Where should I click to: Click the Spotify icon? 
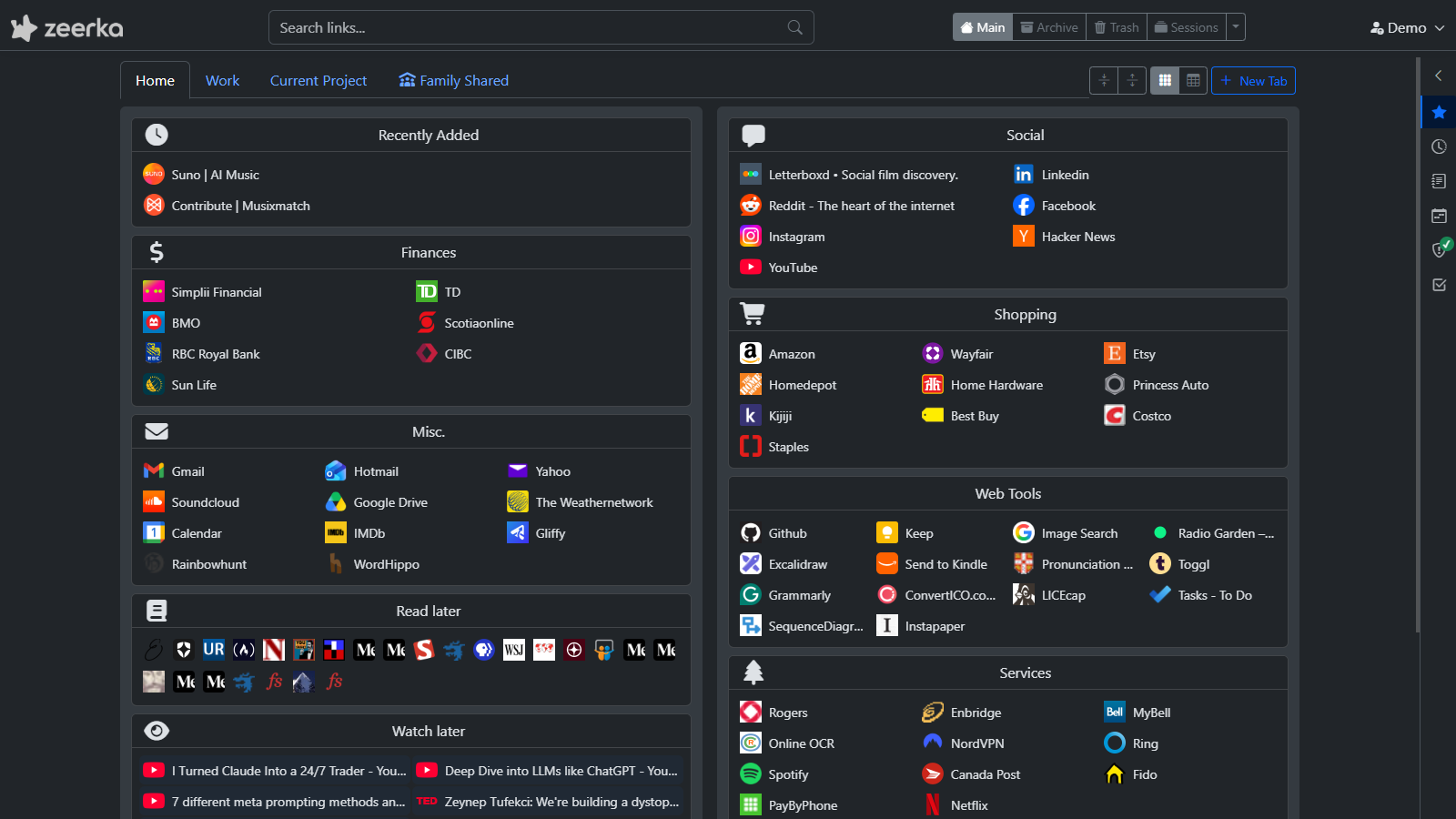tap(751, 773)
